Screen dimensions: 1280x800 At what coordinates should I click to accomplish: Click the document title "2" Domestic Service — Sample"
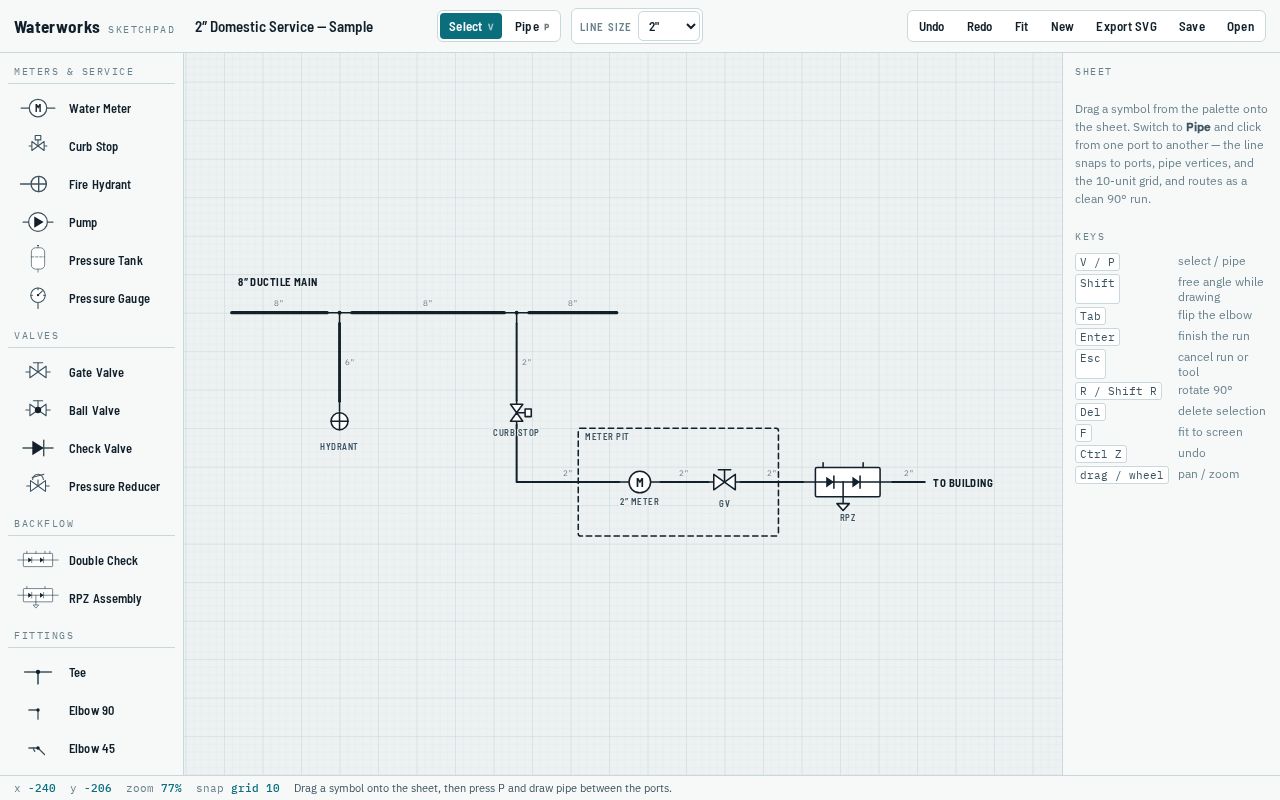point(284,27)
